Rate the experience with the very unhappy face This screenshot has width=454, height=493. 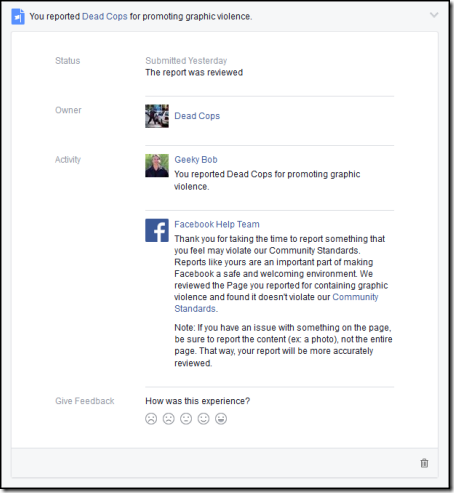coord(151,418)
